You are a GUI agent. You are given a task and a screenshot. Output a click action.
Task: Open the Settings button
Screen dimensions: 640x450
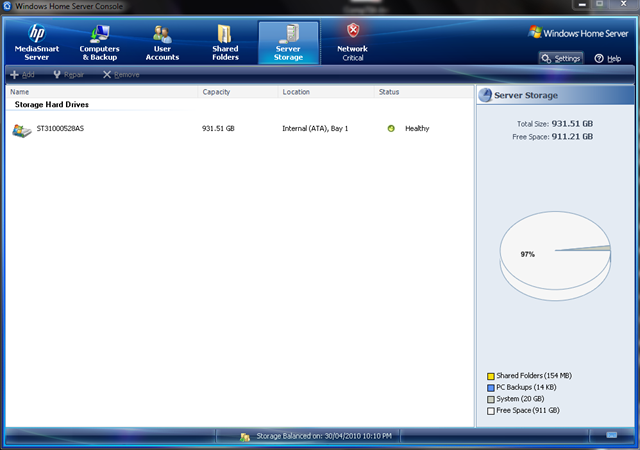coord(561,58)
